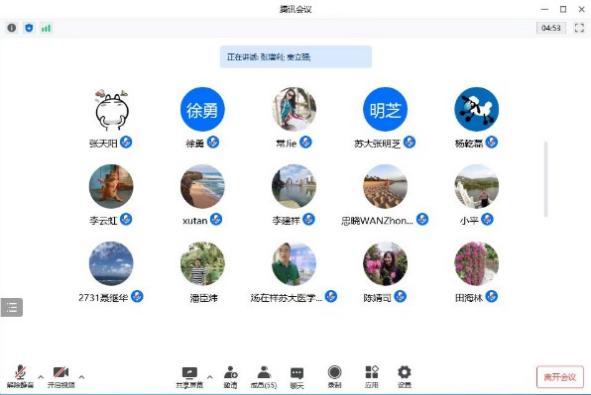Expand share screen options arrow
Viewport: 591px width, 395px height.
click(x=210, y=377)
